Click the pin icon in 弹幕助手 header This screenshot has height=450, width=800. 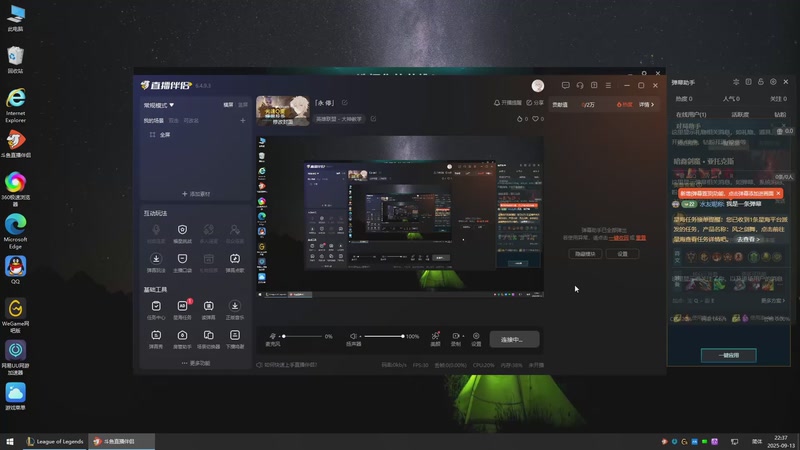[736, 82]
